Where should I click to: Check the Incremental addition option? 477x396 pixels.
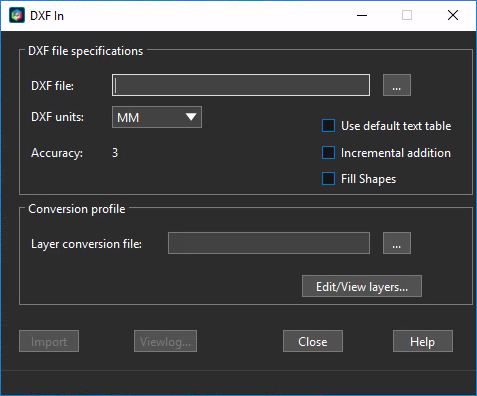pos(328,153)
